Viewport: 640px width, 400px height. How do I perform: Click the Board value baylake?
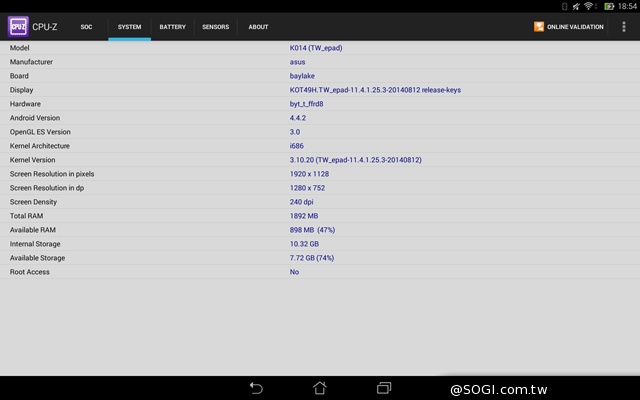coord(302,76)
